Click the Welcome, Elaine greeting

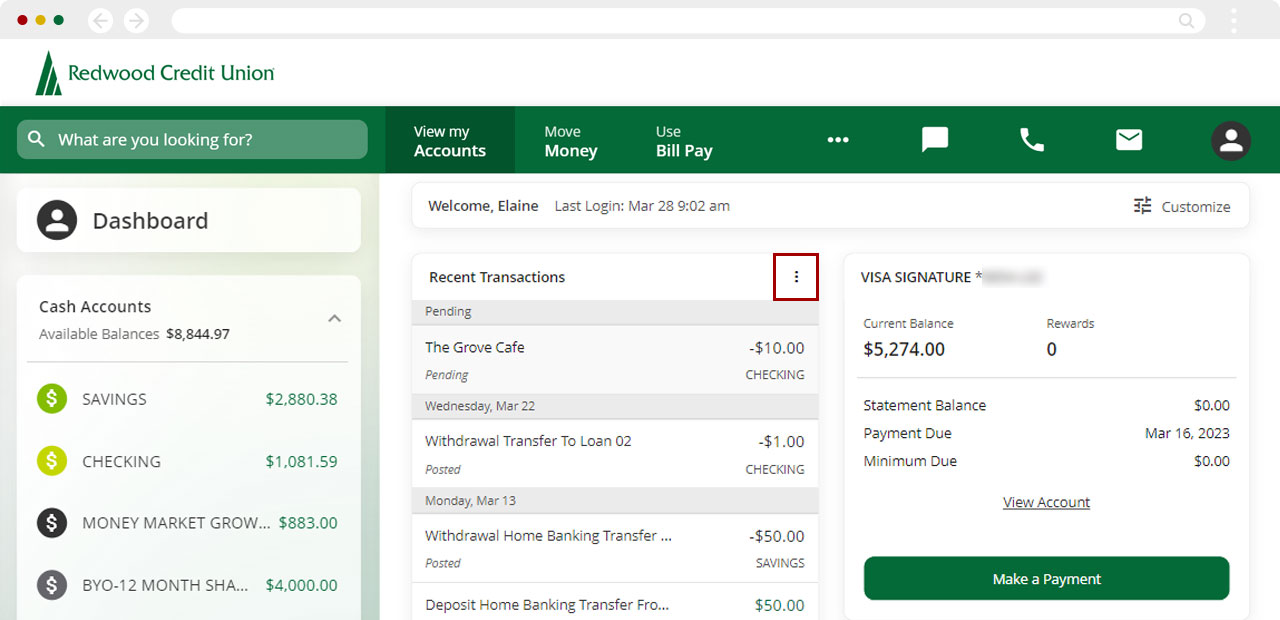483,206
